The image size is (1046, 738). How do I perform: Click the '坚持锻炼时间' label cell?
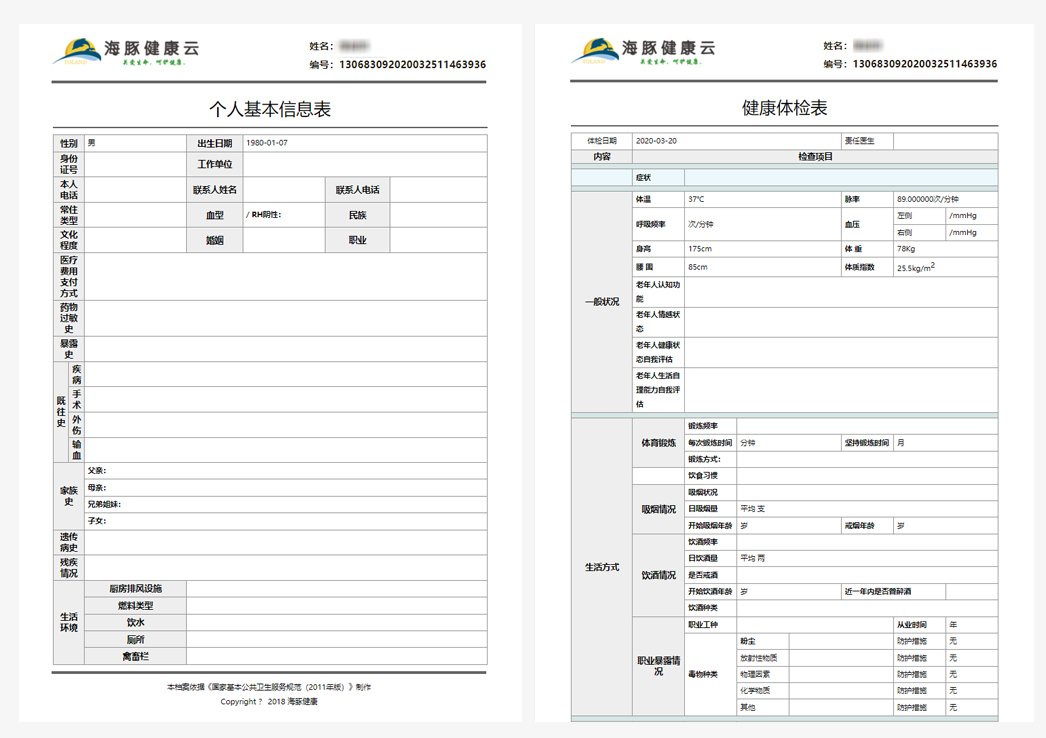coord(867,442)
